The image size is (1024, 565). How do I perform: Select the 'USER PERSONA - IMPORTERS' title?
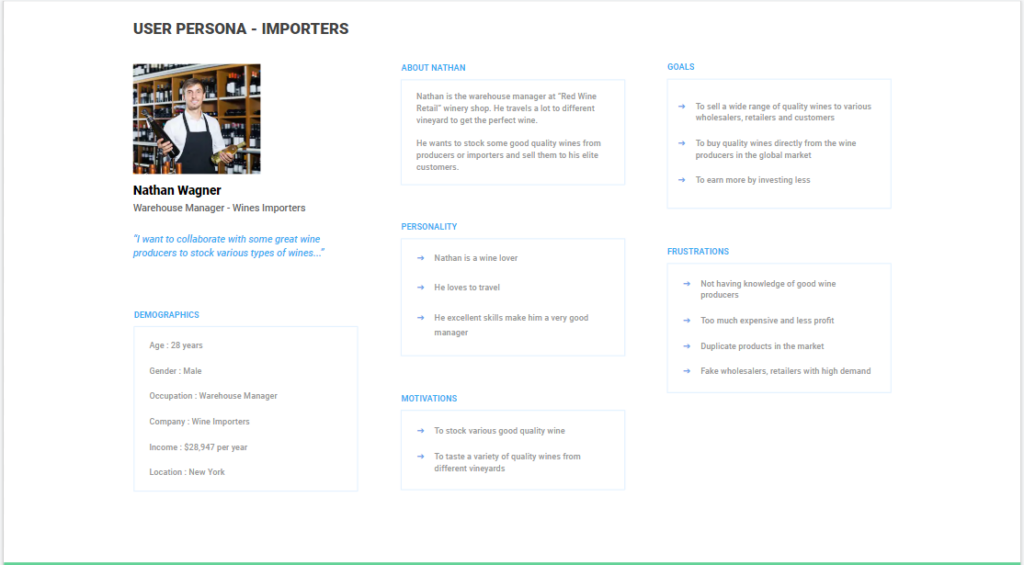point(241,29)
